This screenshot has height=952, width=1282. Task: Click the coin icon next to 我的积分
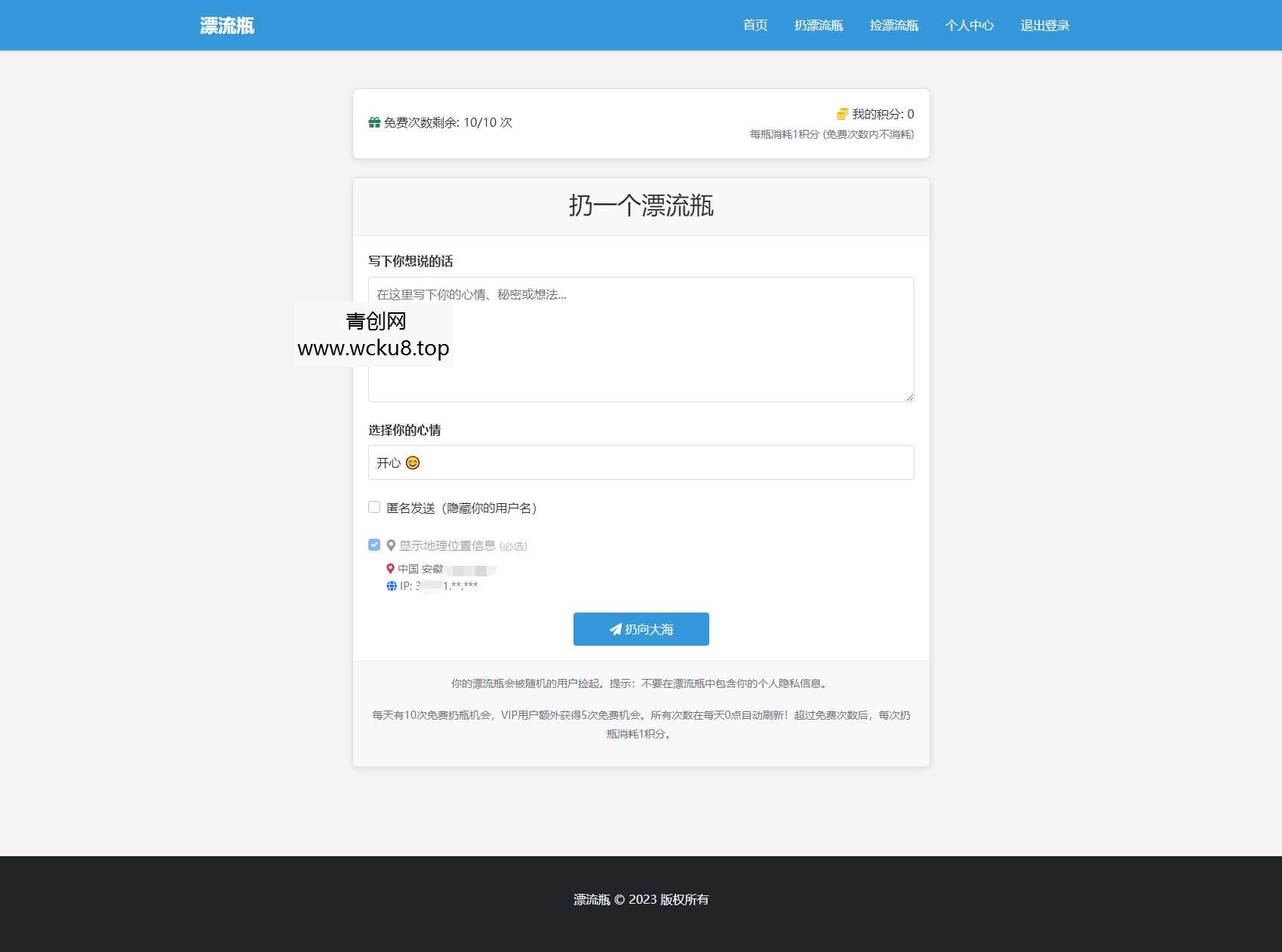pos(840,114)
